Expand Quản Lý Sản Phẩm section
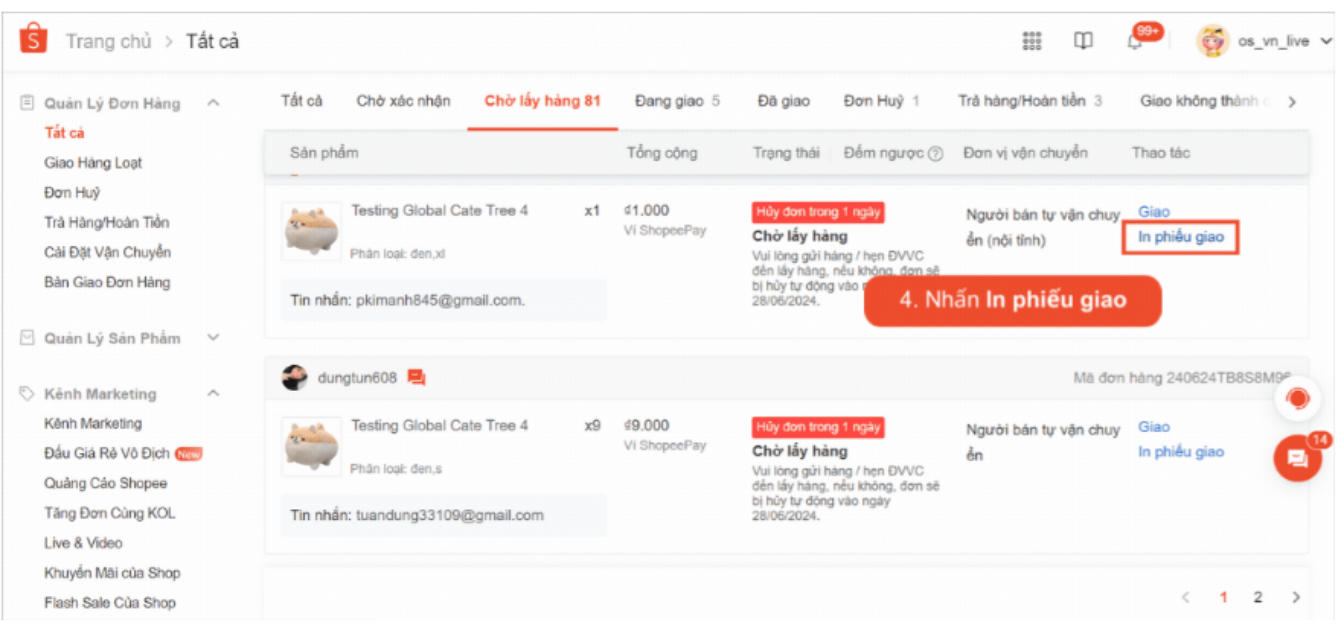1344x626 pixels. coord(213,338)
